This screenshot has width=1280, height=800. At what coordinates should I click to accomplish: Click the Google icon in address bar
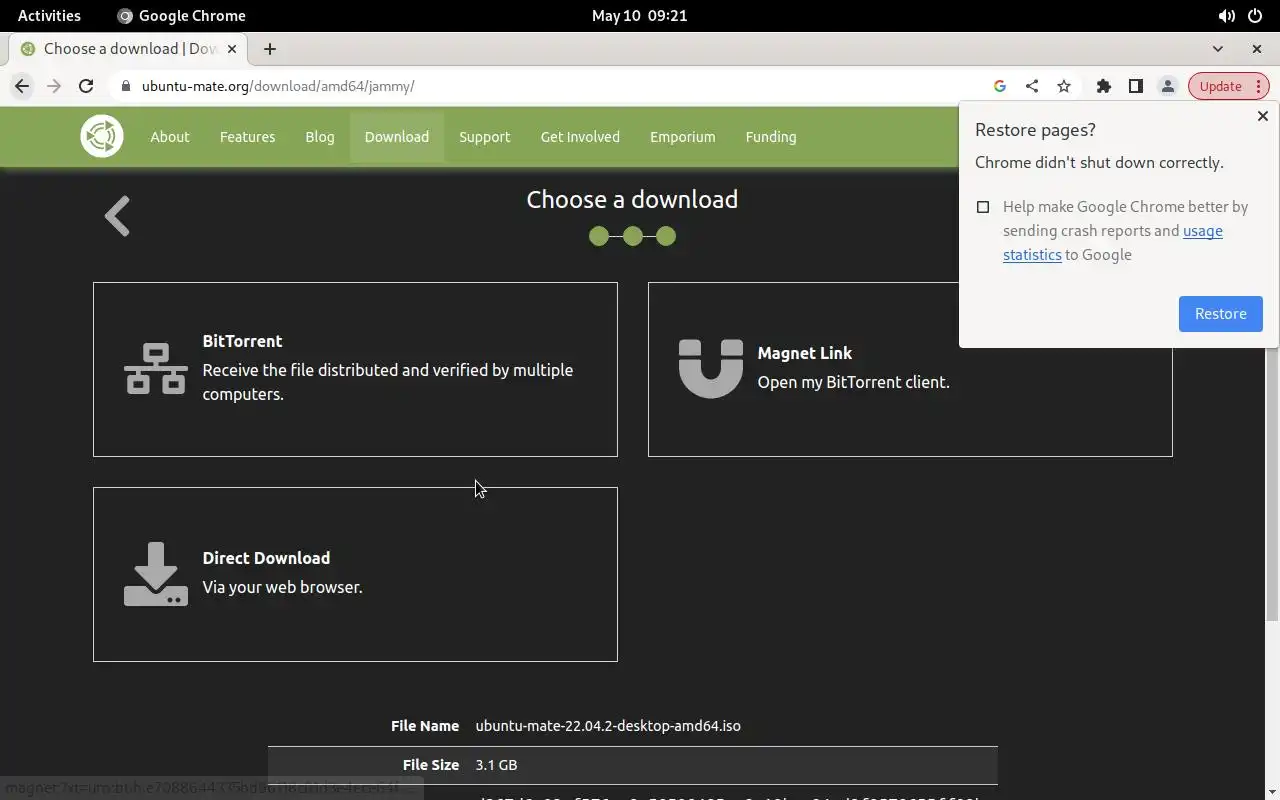click(x=999, y=86)
